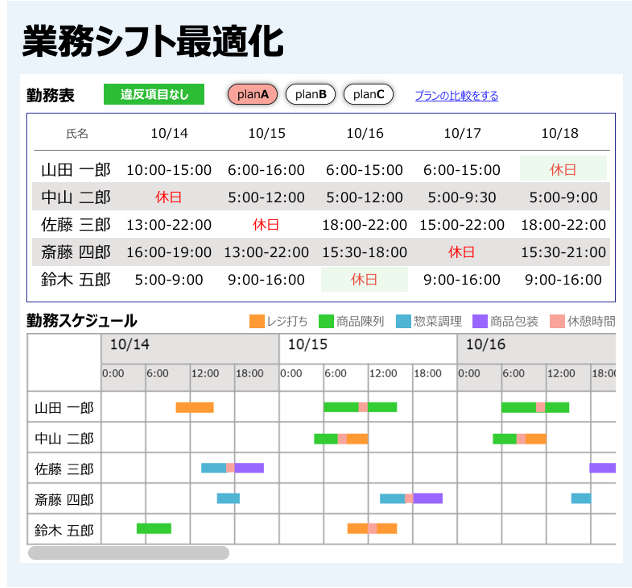
Task: Click 山田 一郎's highlighted 休日 cell on 10/18
Action: point(563,169)
